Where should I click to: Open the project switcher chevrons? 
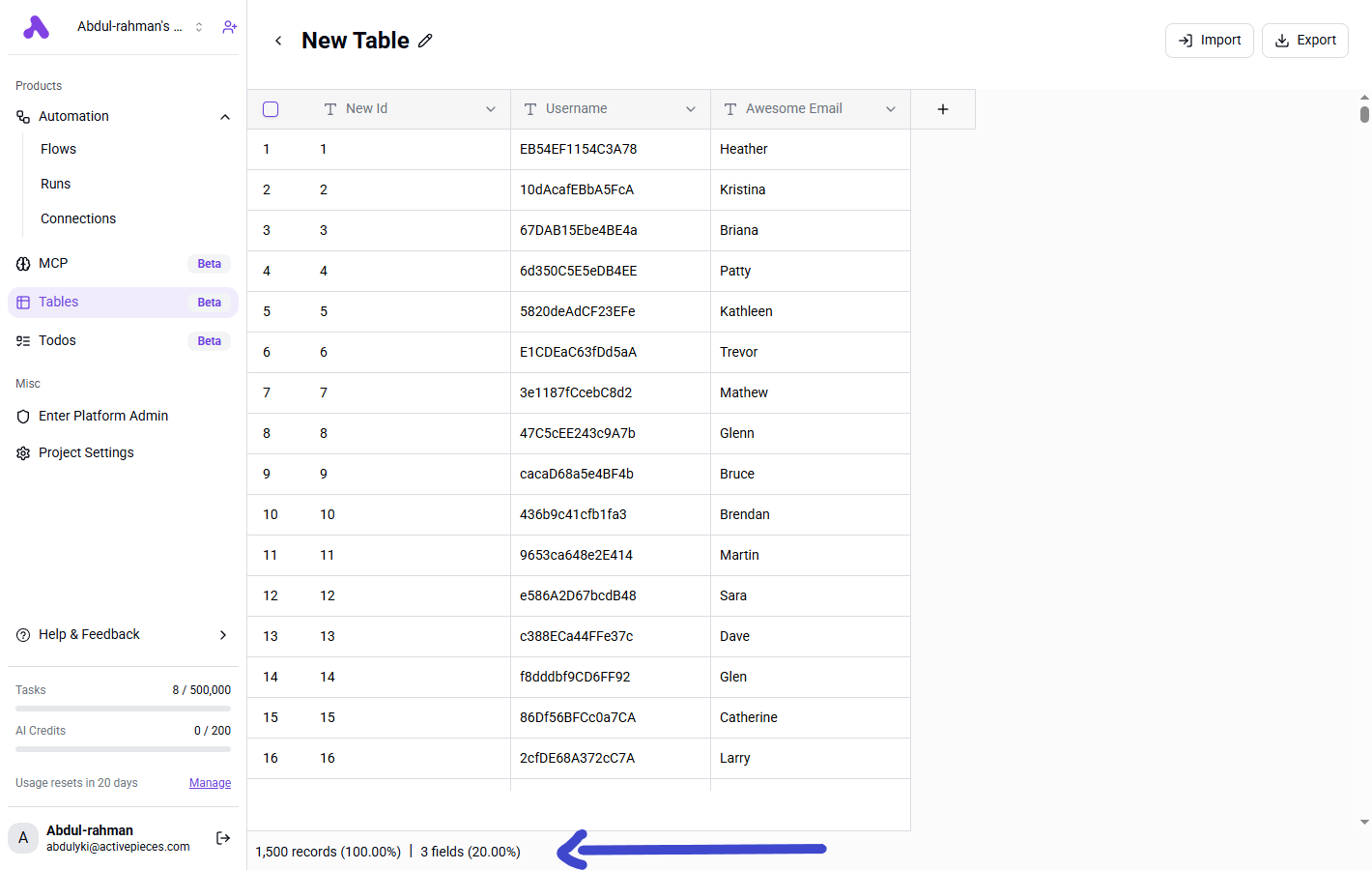point(199,27)
